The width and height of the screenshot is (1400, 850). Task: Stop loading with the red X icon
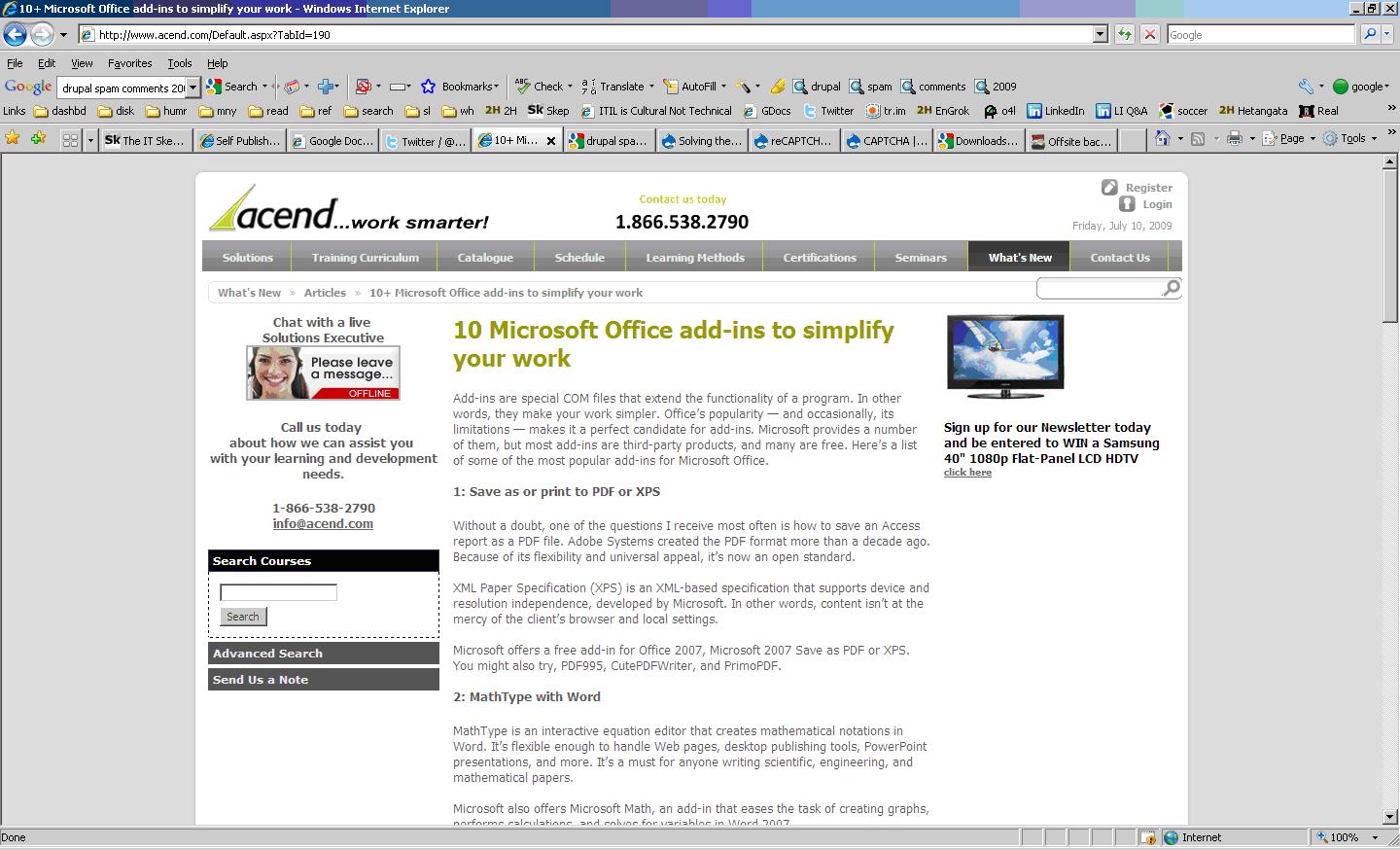pyautogui.click(x=1149, y=34)
